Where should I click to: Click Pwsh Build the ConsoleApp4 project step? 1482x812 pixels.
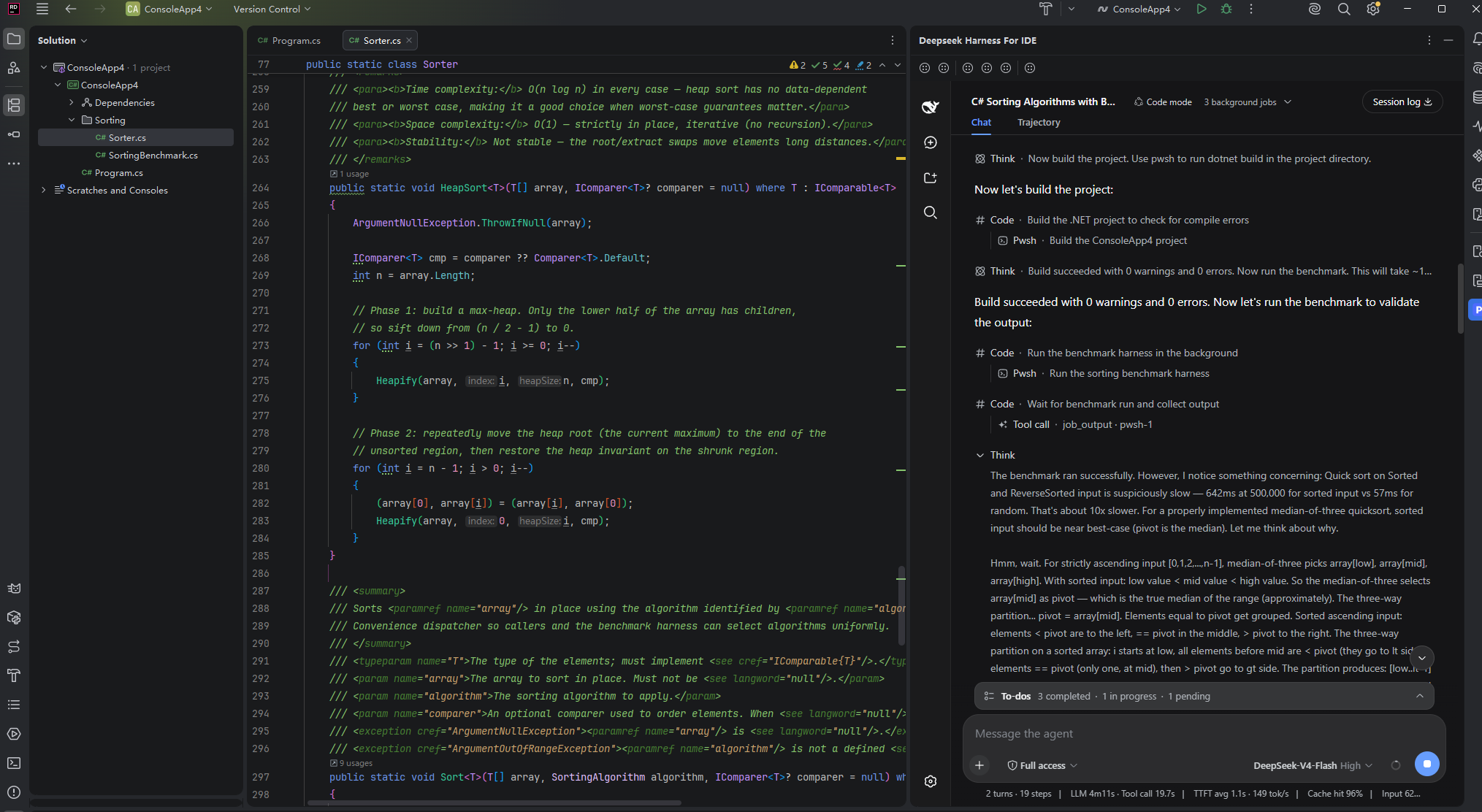[1092, 241]
